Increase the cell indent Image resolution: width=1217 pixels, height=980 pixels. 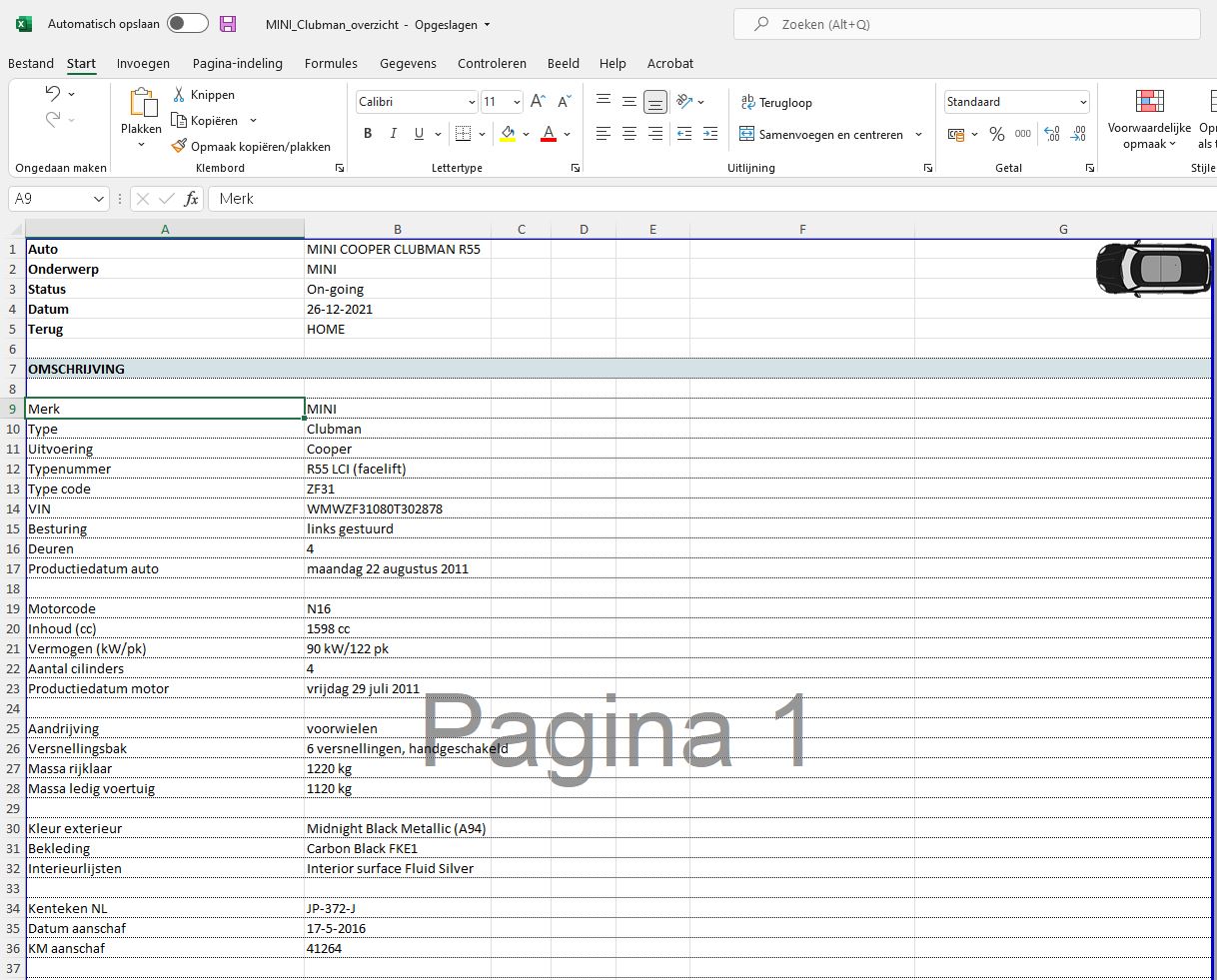click(710, 133)
